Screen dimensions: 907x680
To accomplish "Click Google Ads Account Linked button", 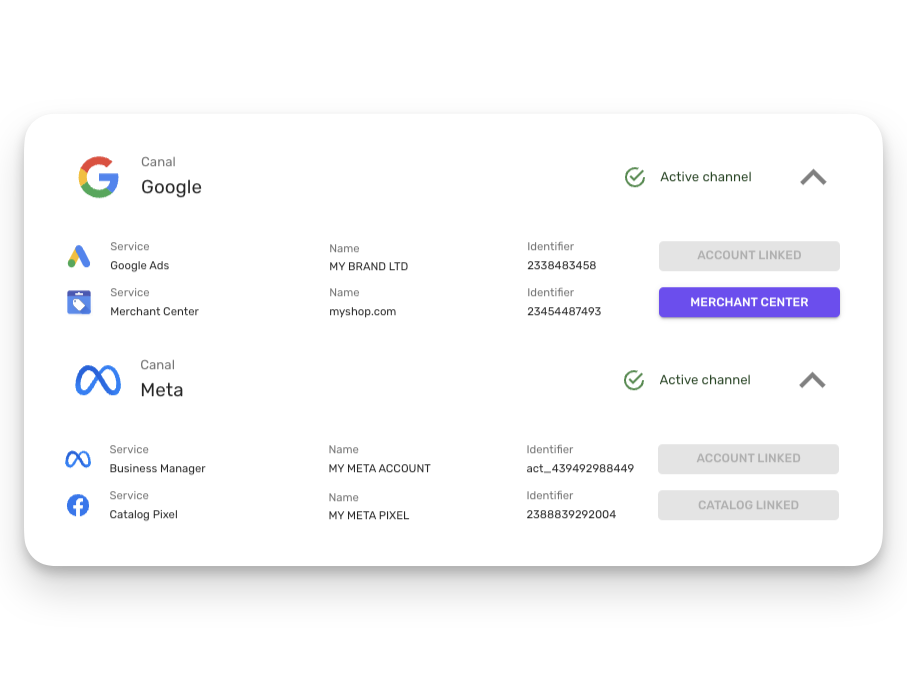I will click(x=749, y=256).
